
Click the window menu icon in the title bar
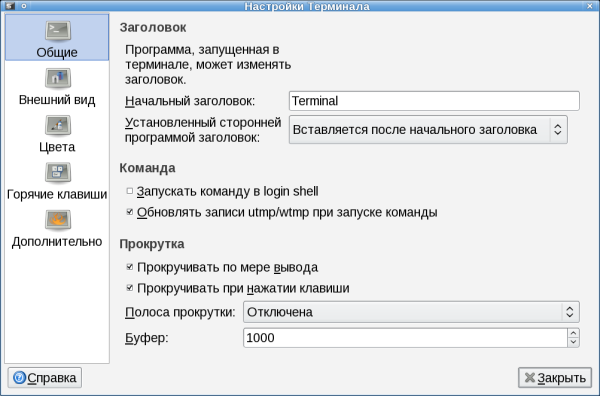[x=10, y=6]
